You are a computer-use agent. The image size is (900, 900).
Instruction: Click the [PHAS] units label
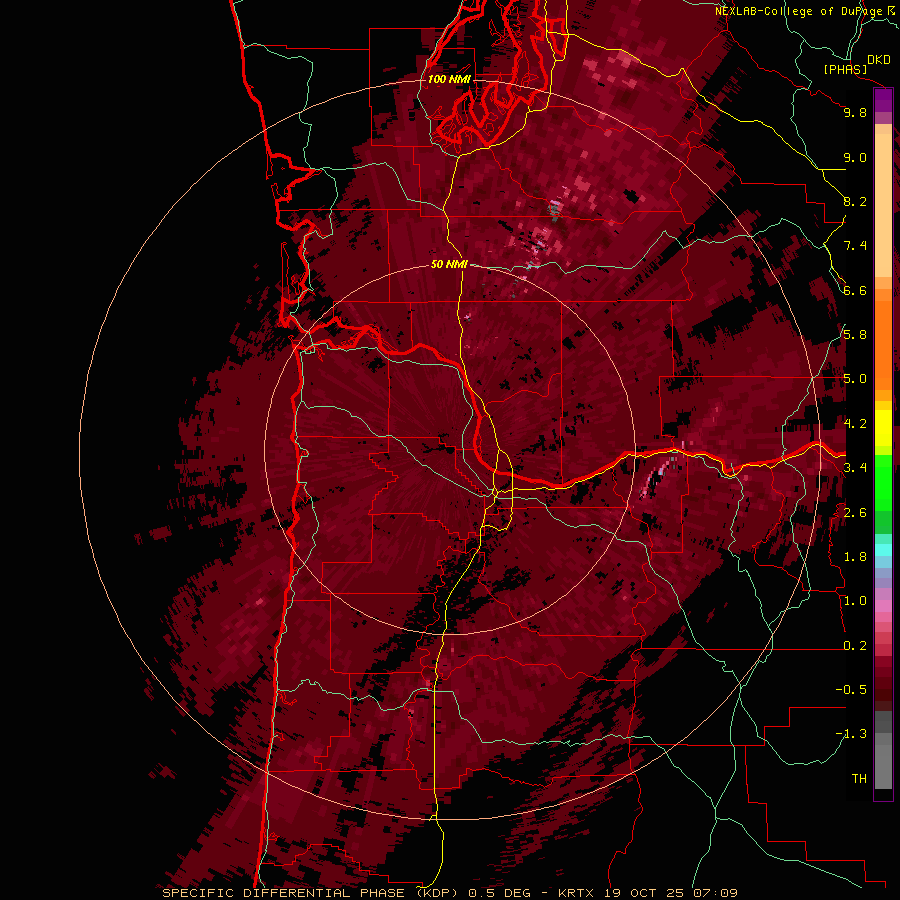click(x=845, y=69)
